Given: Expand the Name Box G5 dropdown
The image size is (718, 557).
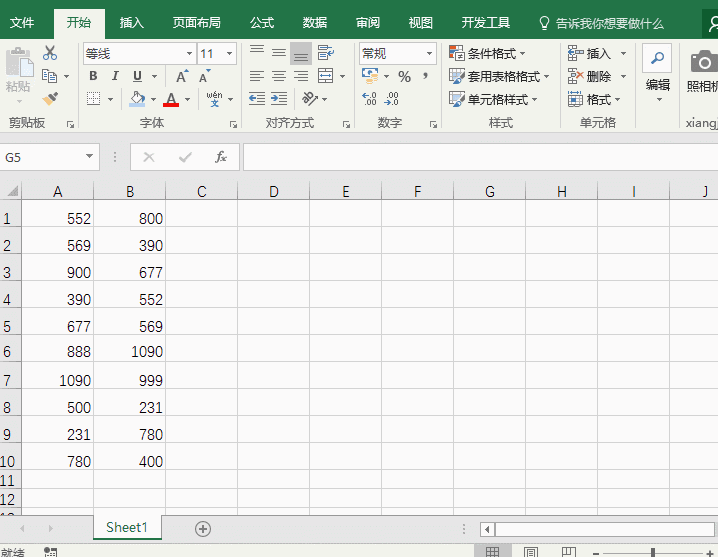Looking at the screenshot, I should tap(89, 157).
